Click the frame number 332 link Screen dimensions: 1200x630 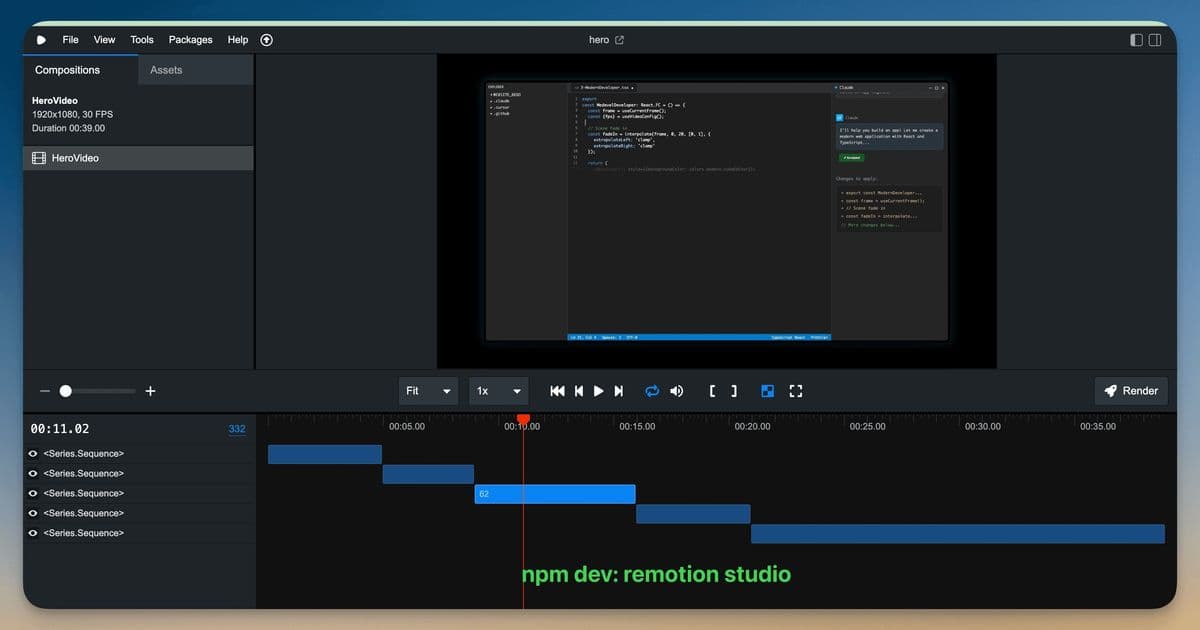[x=237, y=428]
